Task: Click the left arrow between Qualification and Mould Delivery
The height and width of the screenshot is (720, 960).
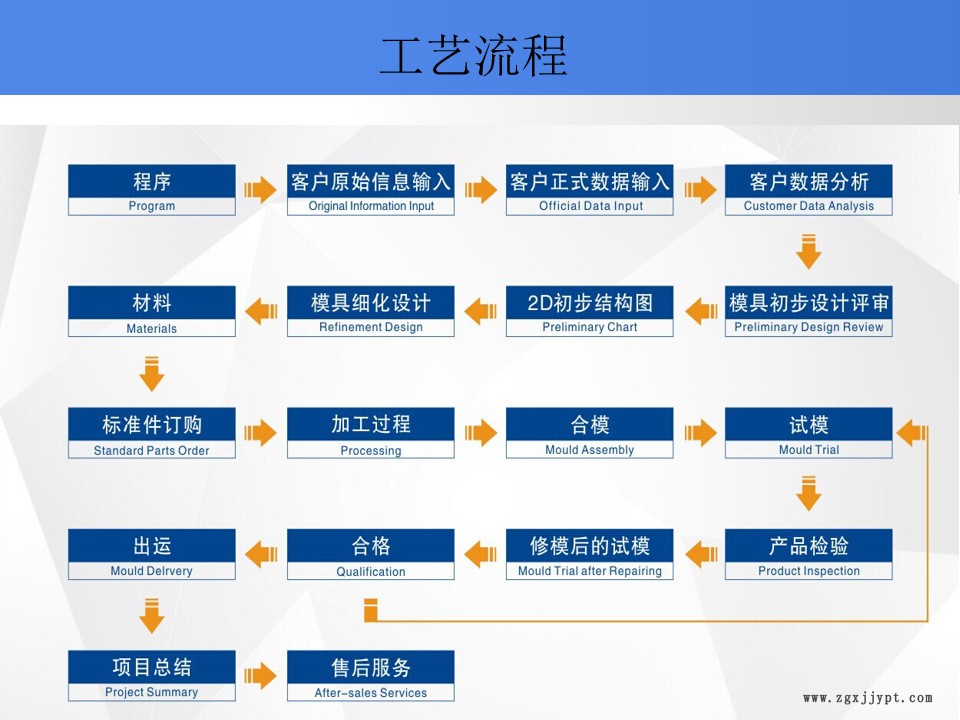Action: click(x=261, y=554)
